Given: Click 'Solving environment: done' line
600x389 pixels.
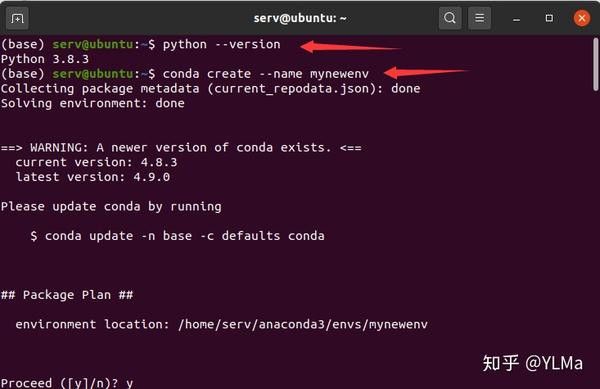Looking at the screenshot, I should point(93,103).
